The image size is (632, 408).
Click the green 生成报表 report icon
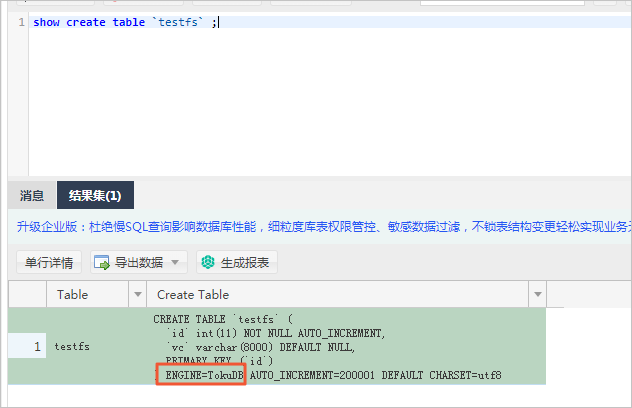click(208, 262)
